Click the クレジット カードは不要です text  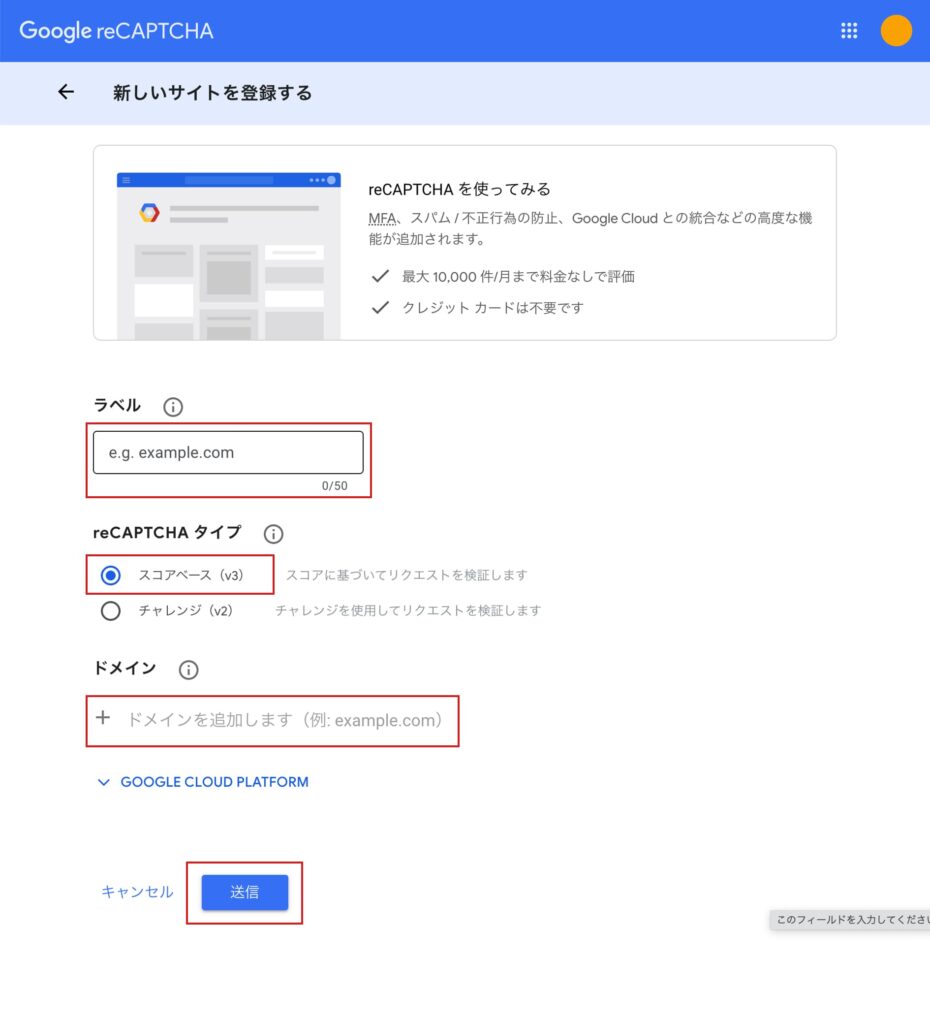pos(492,308)
